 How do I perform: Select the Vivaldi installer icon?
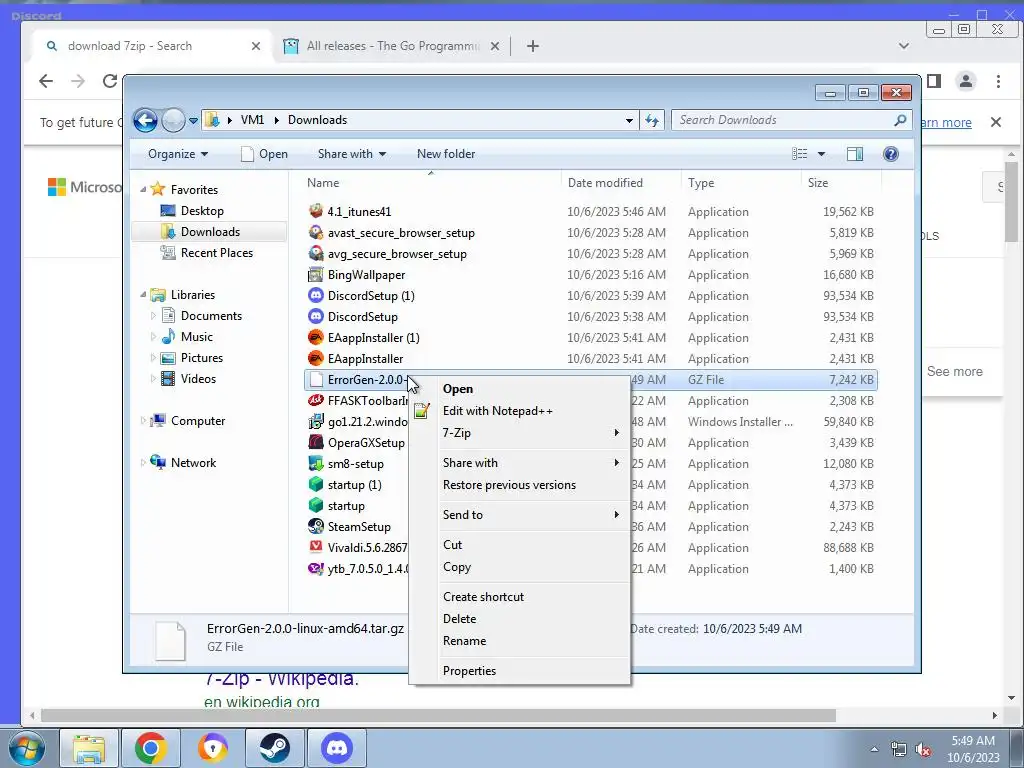click(316, 547)
